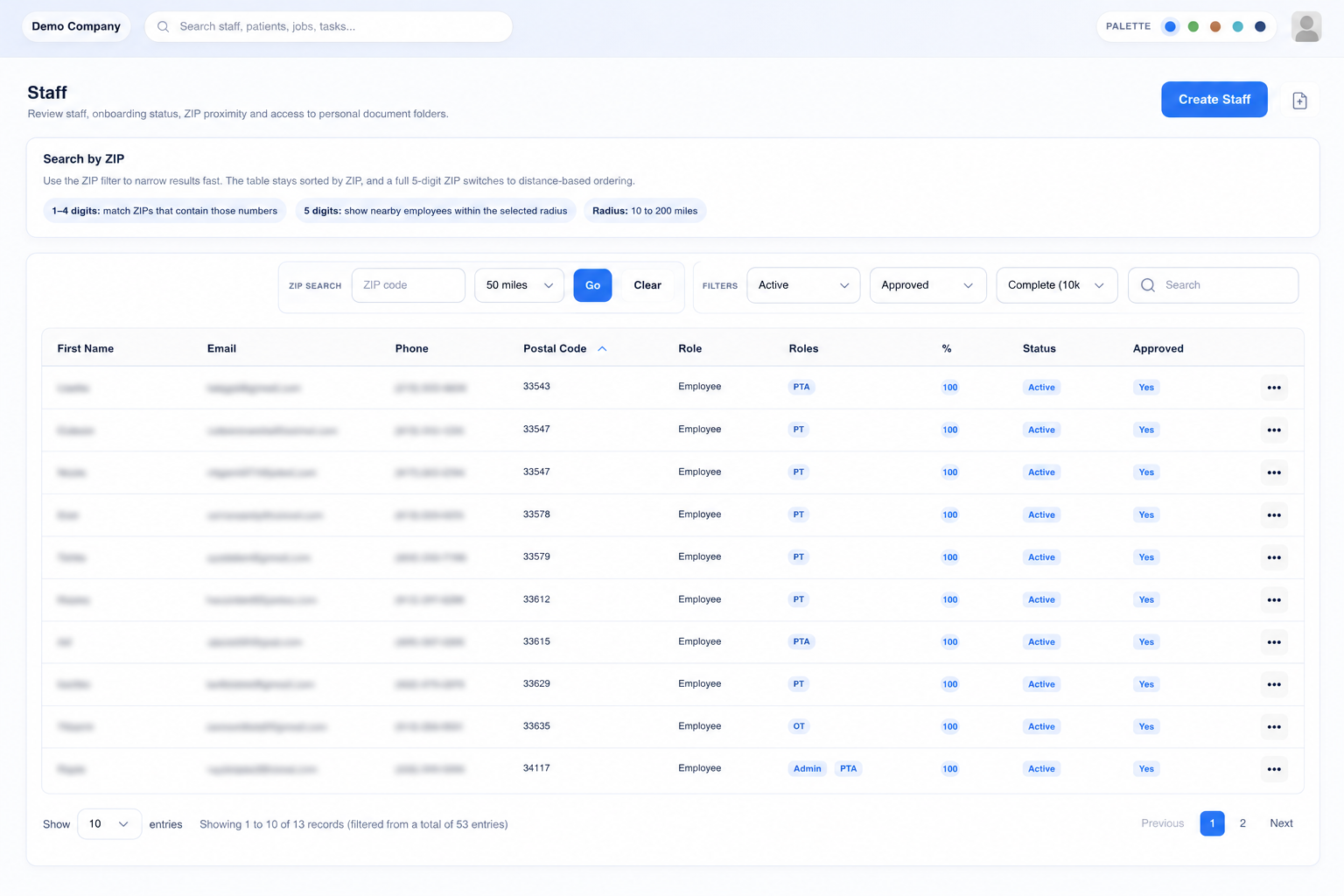The image size is (1344, 896).
Task: Focus the table Search input field
Action: [x=1213, y=285]
